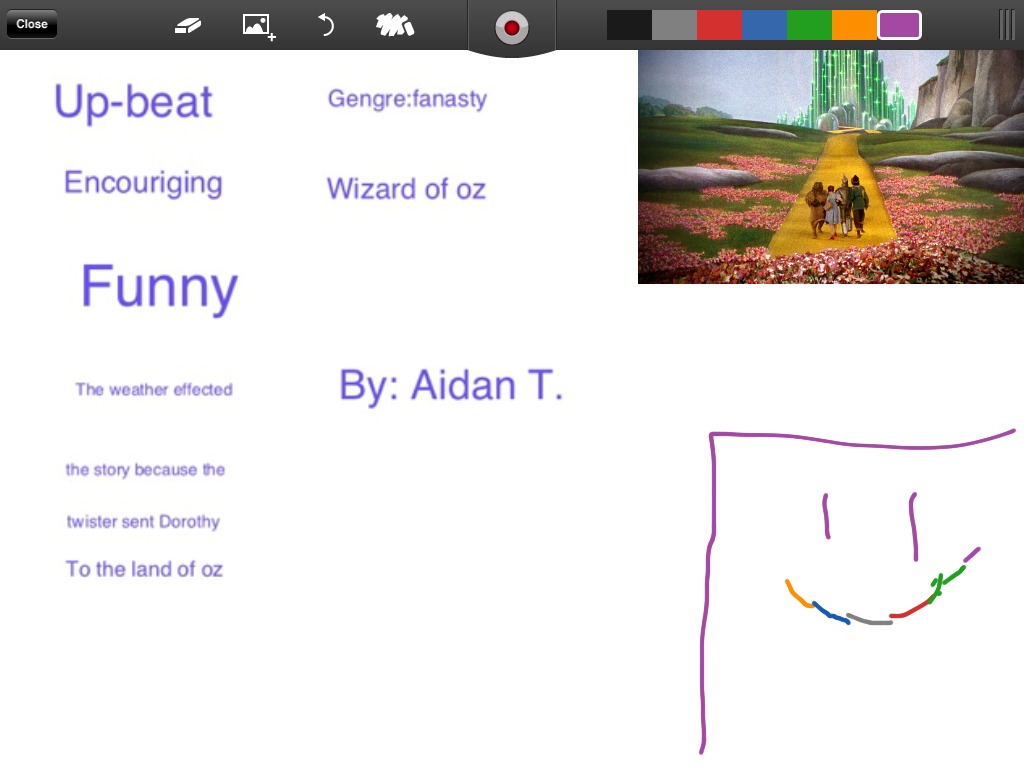
Task: Tap the 'Encouriging' text
Action: (x=143, y=183)
